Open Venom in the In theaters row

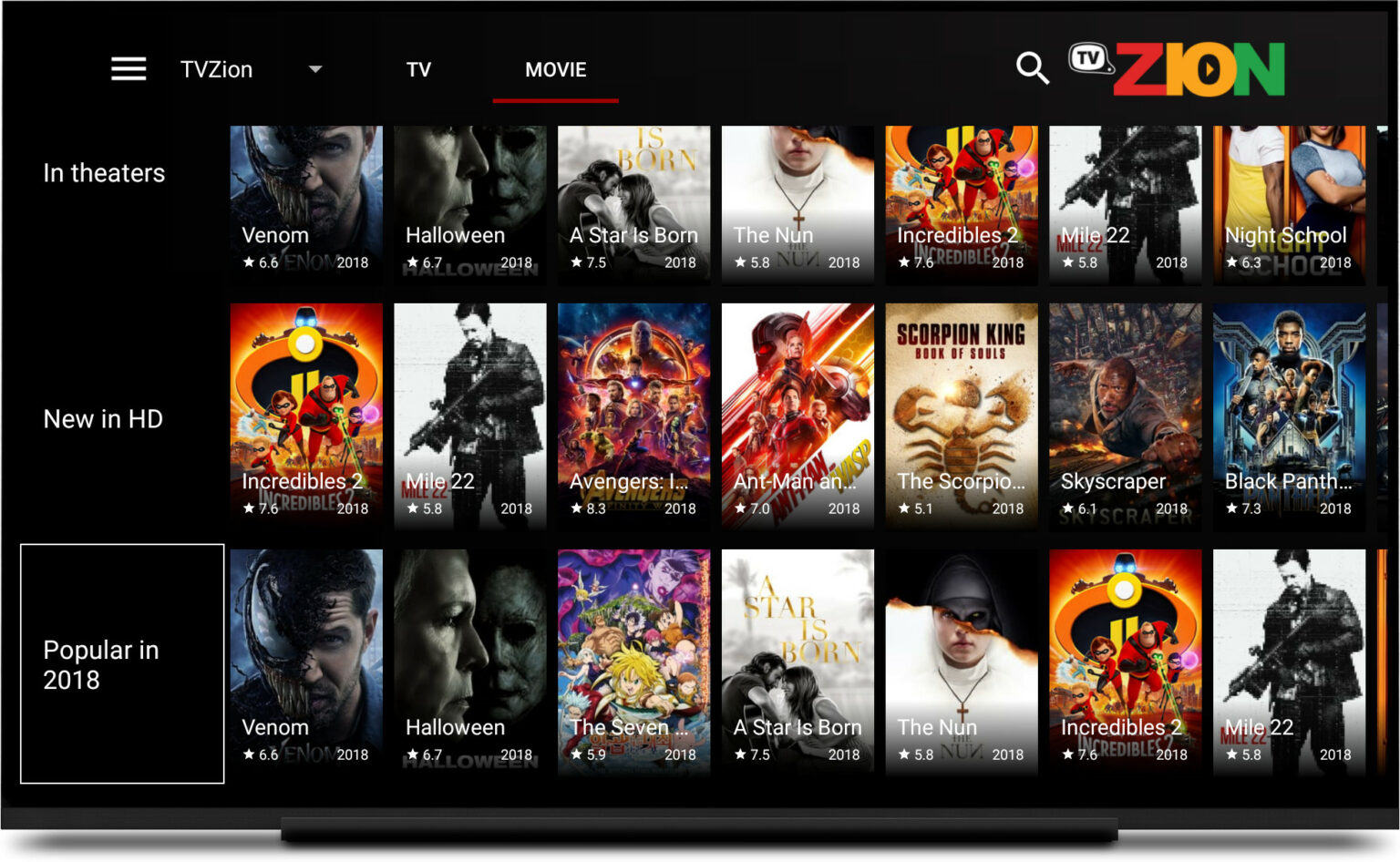pos(306,204)
